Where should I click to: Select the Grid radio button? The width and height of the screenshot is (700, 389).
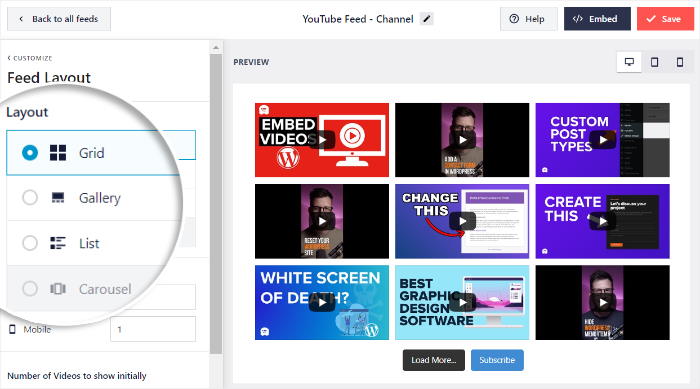(x=30, y=153)
